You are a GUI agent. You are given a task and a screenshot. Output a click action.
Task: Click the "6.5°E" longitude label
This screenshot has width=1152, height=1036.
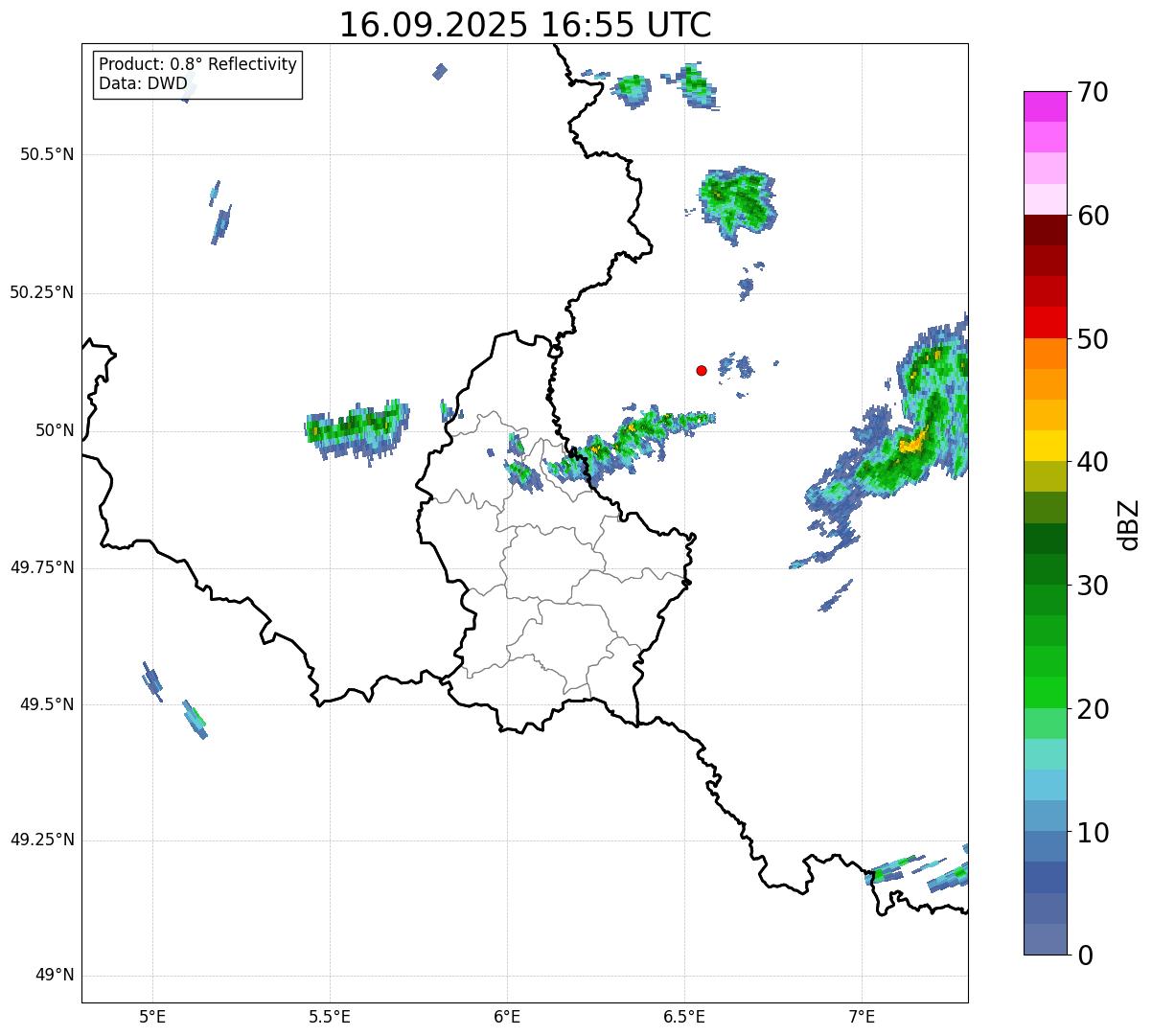pyautogui.click(x=684, y=1016)
